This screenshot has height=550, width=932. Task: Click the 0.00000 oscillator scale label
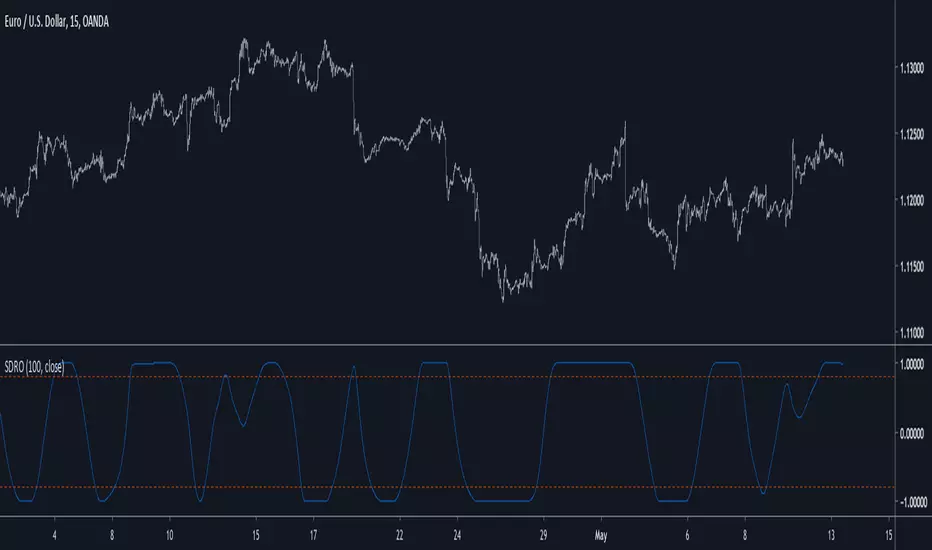pos(912,433)
